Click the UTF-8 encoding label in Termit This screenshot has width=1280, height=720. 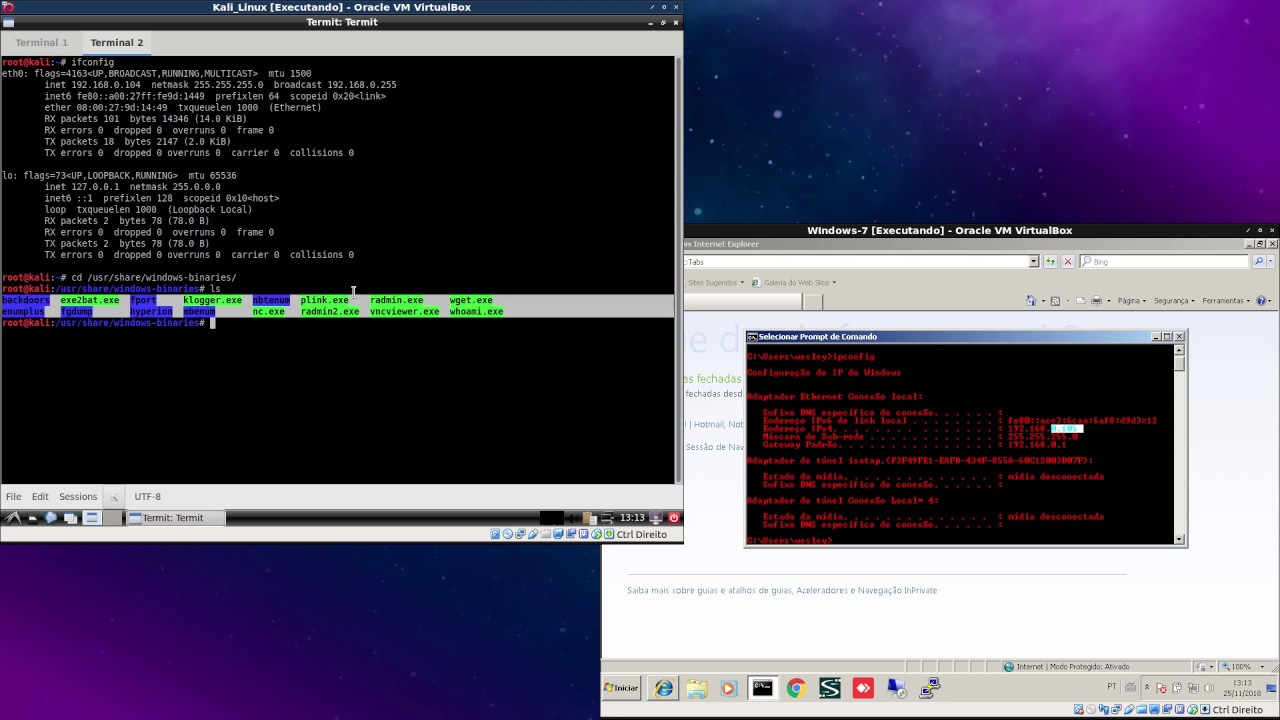[x=147, y=496]
